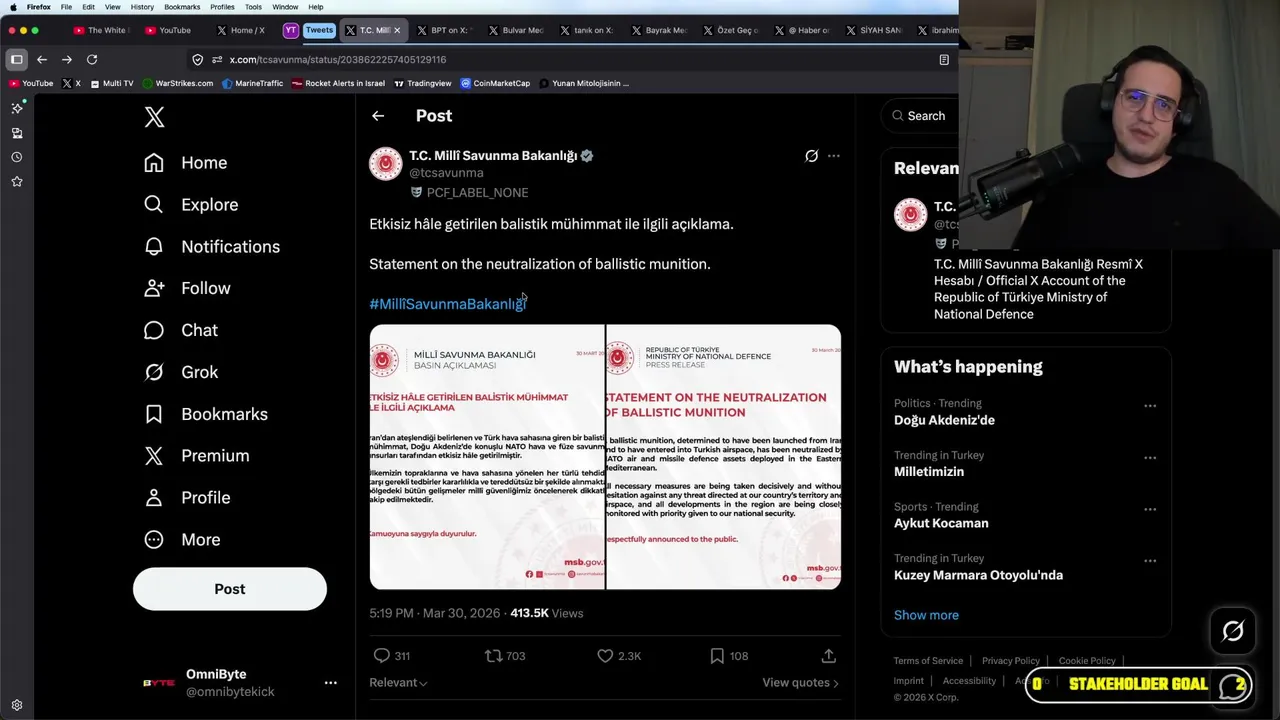This screenshot has height=720, width=1280.
Task: Open the floating Grok button bottom right
Action: tap(1233, 631)
